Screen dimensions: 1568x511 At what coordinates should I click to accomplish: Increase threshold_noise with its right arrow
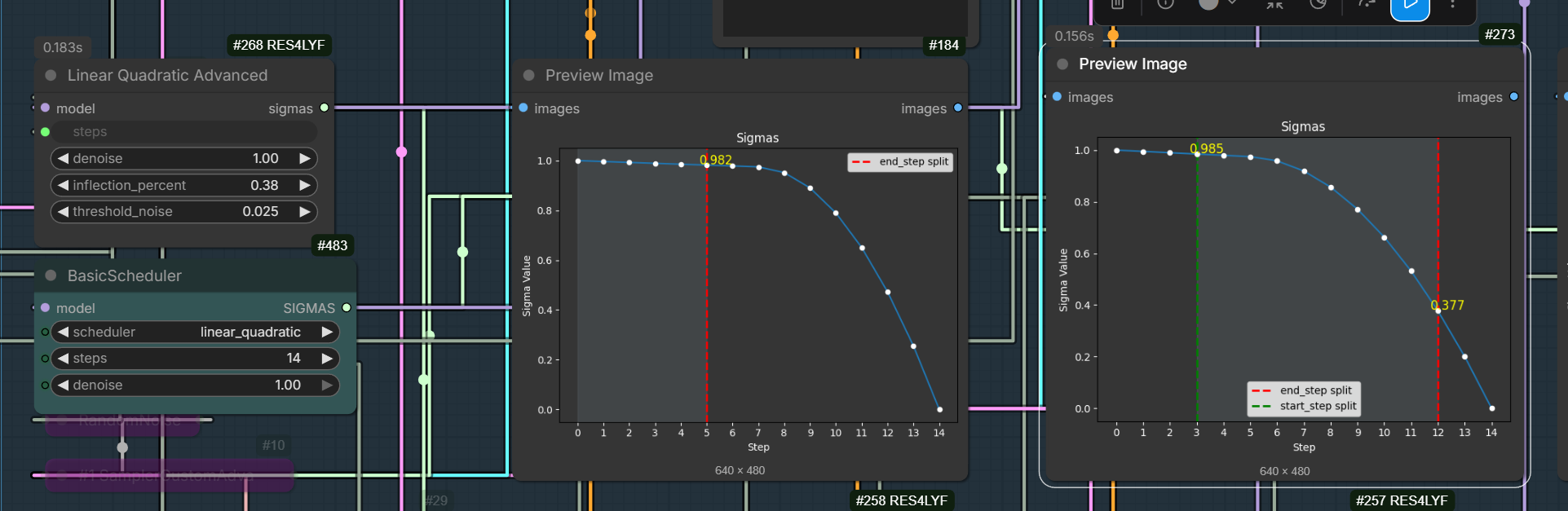point(305,211)
